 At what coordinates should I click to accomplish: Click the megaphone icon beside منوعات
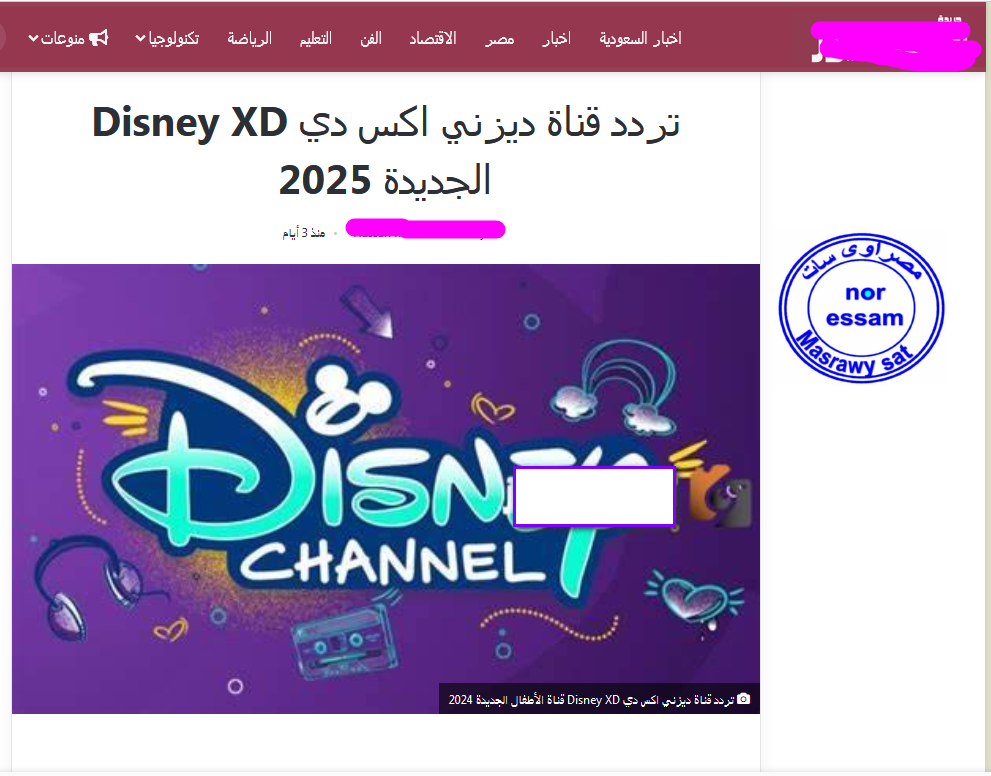(x=99, y=38)
